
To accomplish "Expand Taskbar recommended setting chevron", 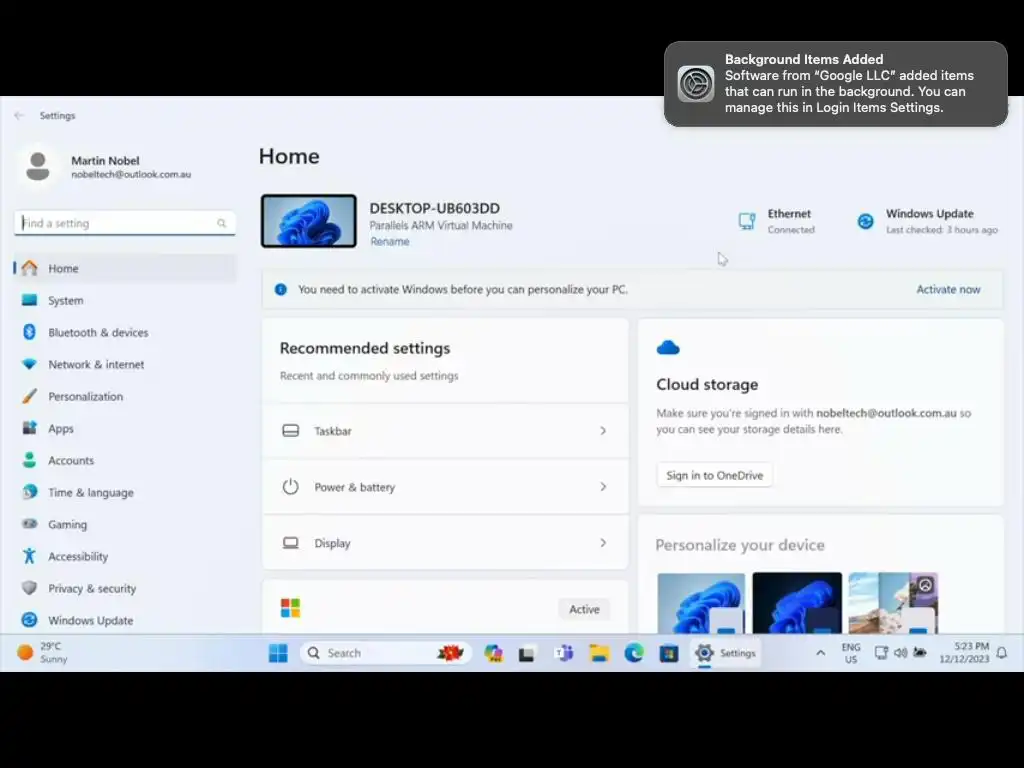I will tap(603, 431).
